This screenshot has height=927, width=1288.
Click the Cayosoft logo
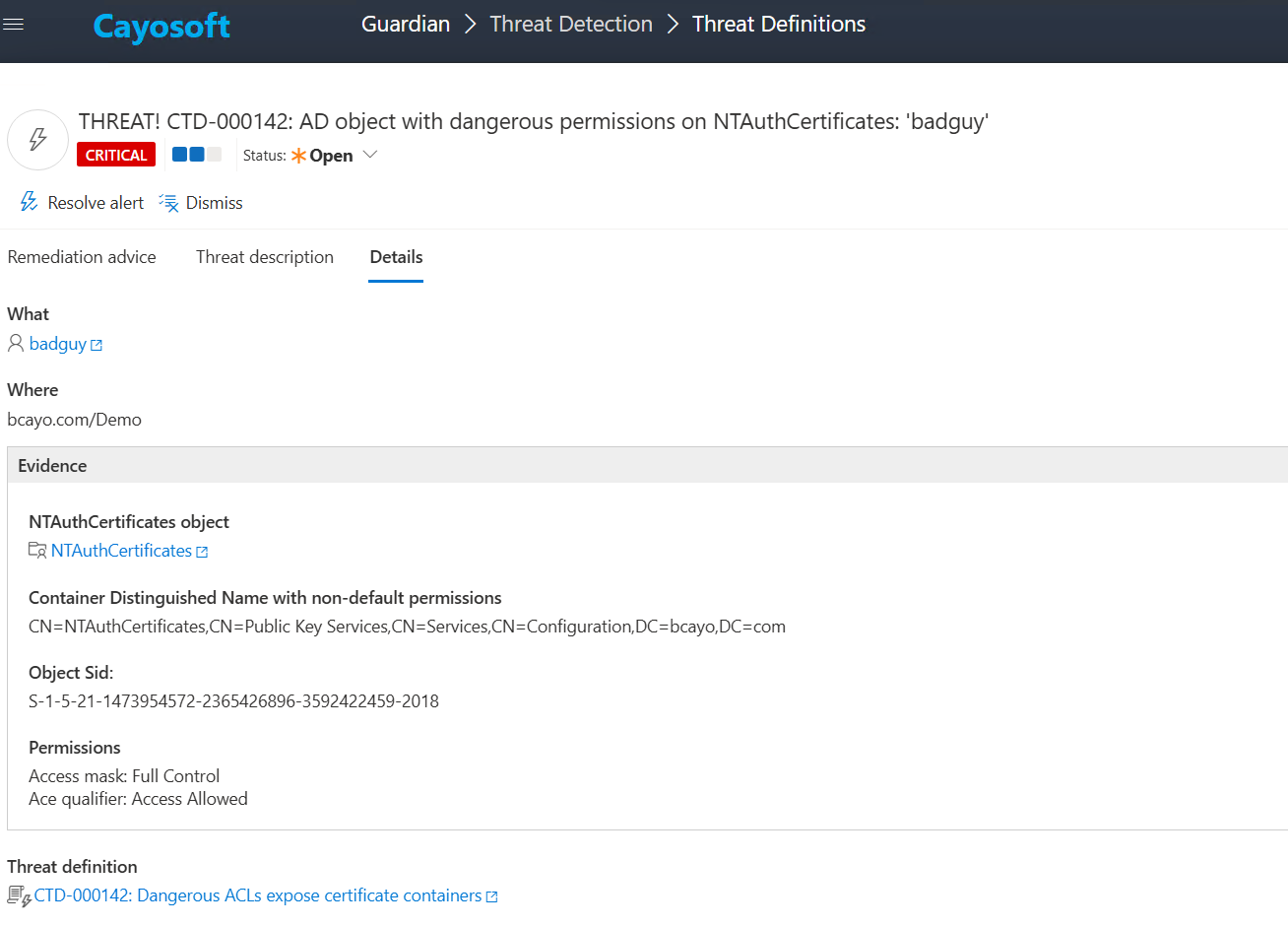click(x=161, y=27)
